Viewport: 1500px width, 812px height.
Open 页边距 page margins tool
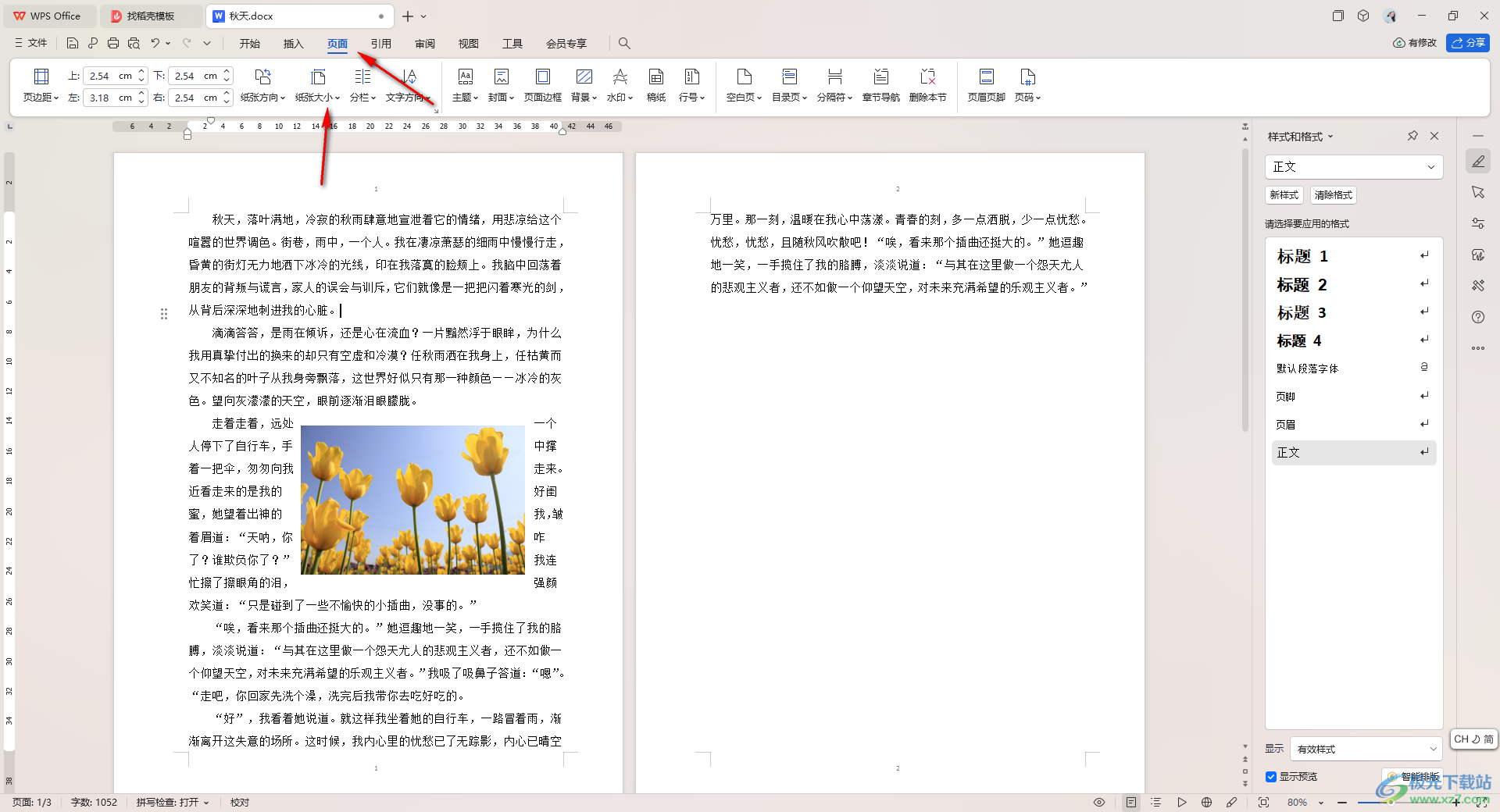tap(41, 85)
